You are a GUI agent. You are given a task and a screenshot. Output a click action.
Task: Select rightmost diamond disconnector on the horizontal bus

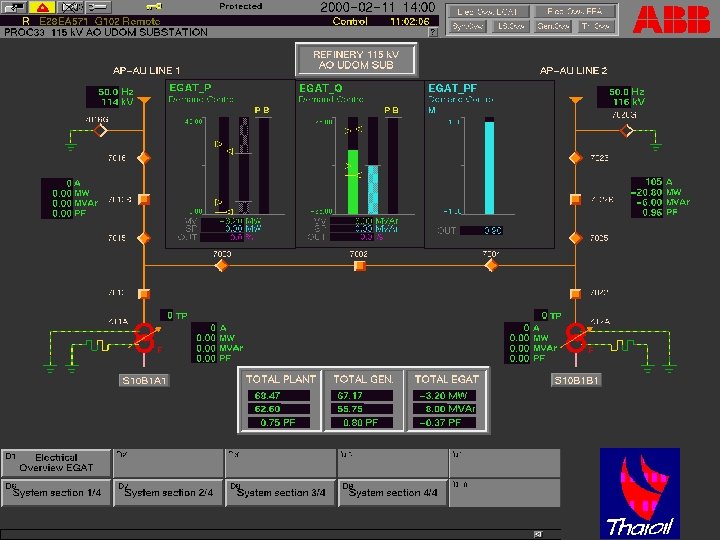tap(491, 265)
